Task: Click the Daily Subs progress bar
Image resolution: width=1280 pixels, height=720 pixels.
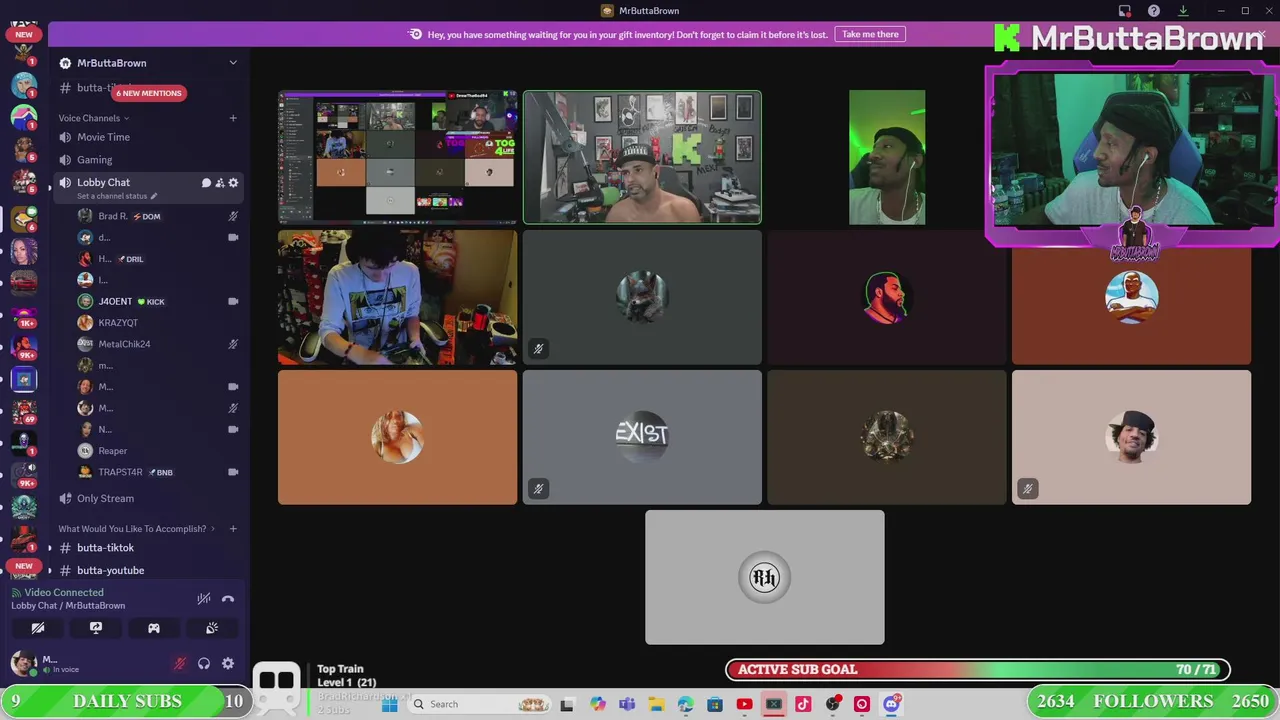Action: point(125,701)
